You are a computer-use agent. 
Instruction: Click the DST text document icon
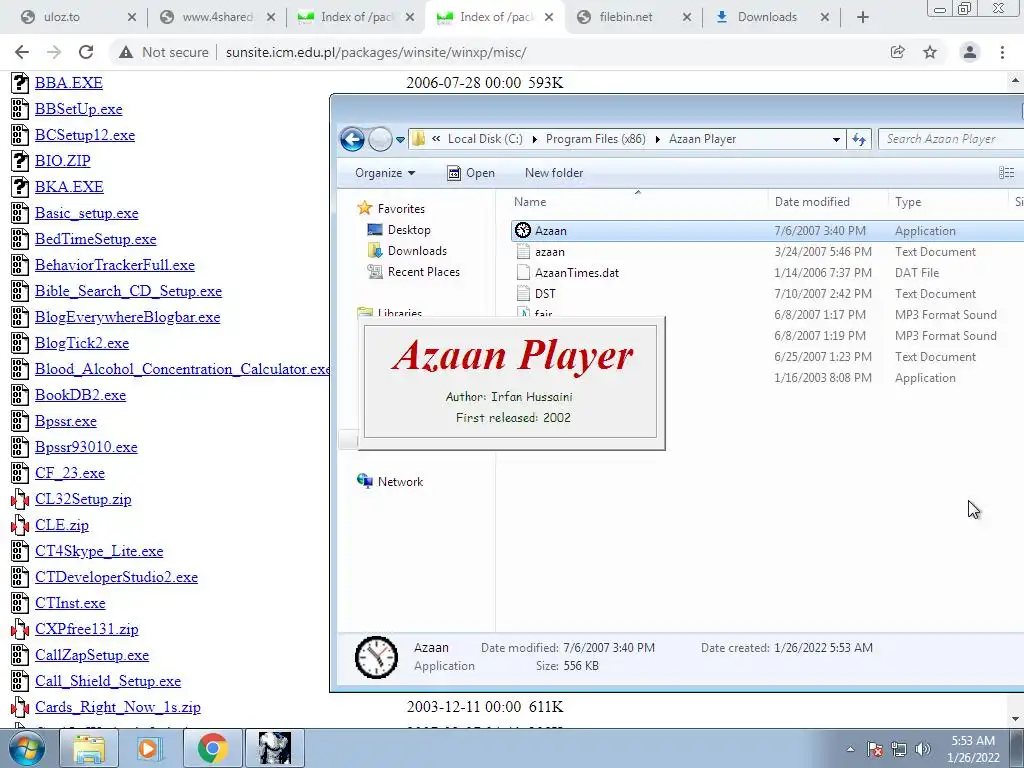pyautogui.click(x=522, y=293)
